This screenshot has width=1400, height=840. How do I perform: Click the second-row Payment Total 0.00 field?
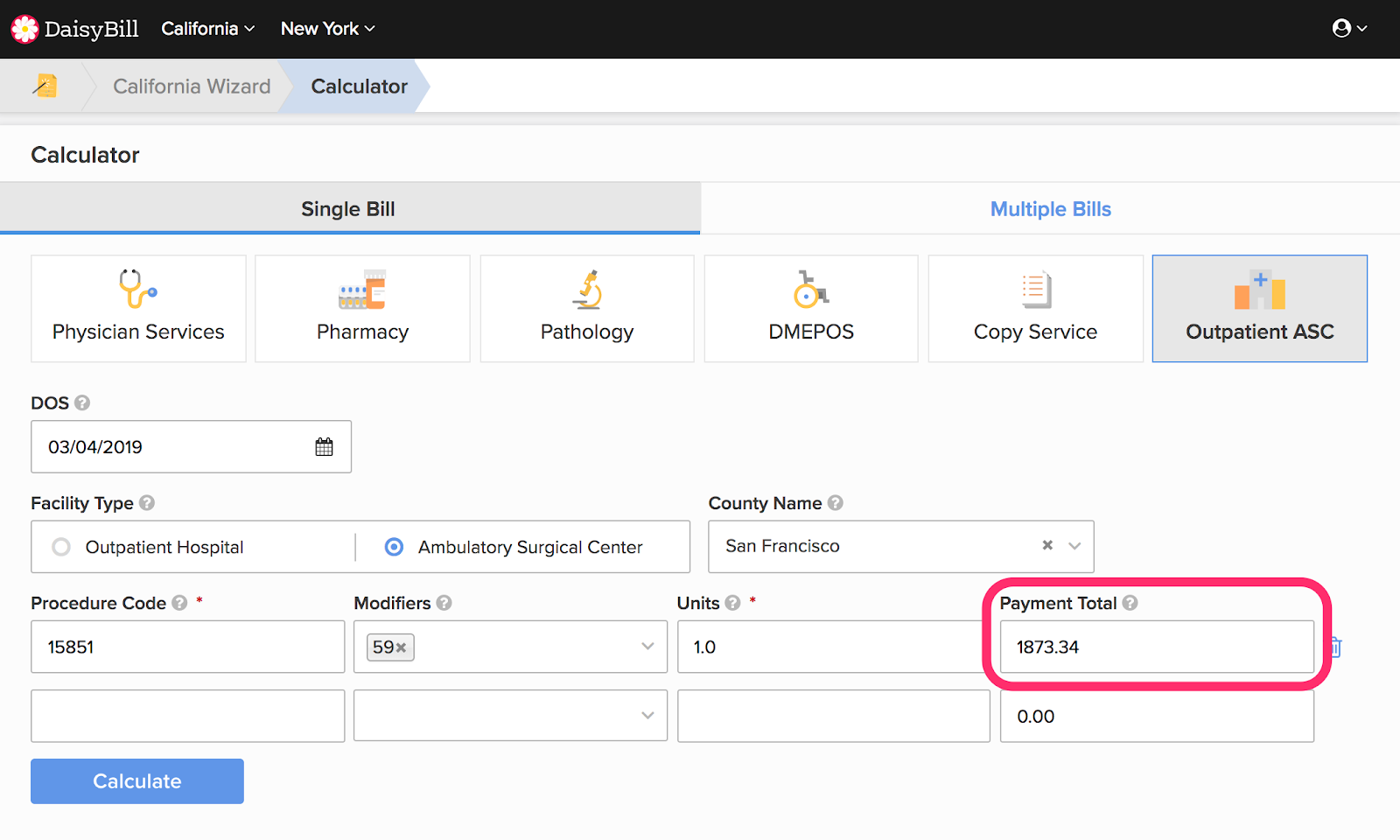click(x=1157, y=716)
